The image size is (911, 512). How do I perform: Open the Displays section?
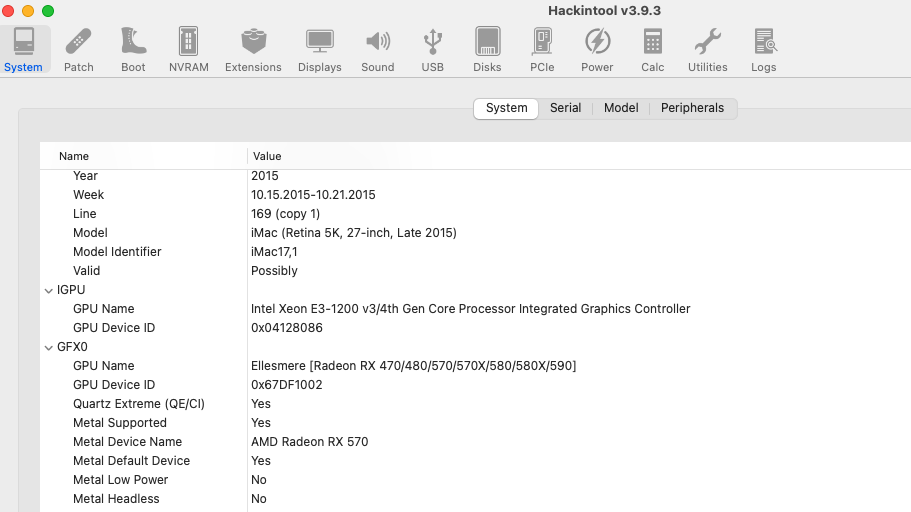click(320, 49)
